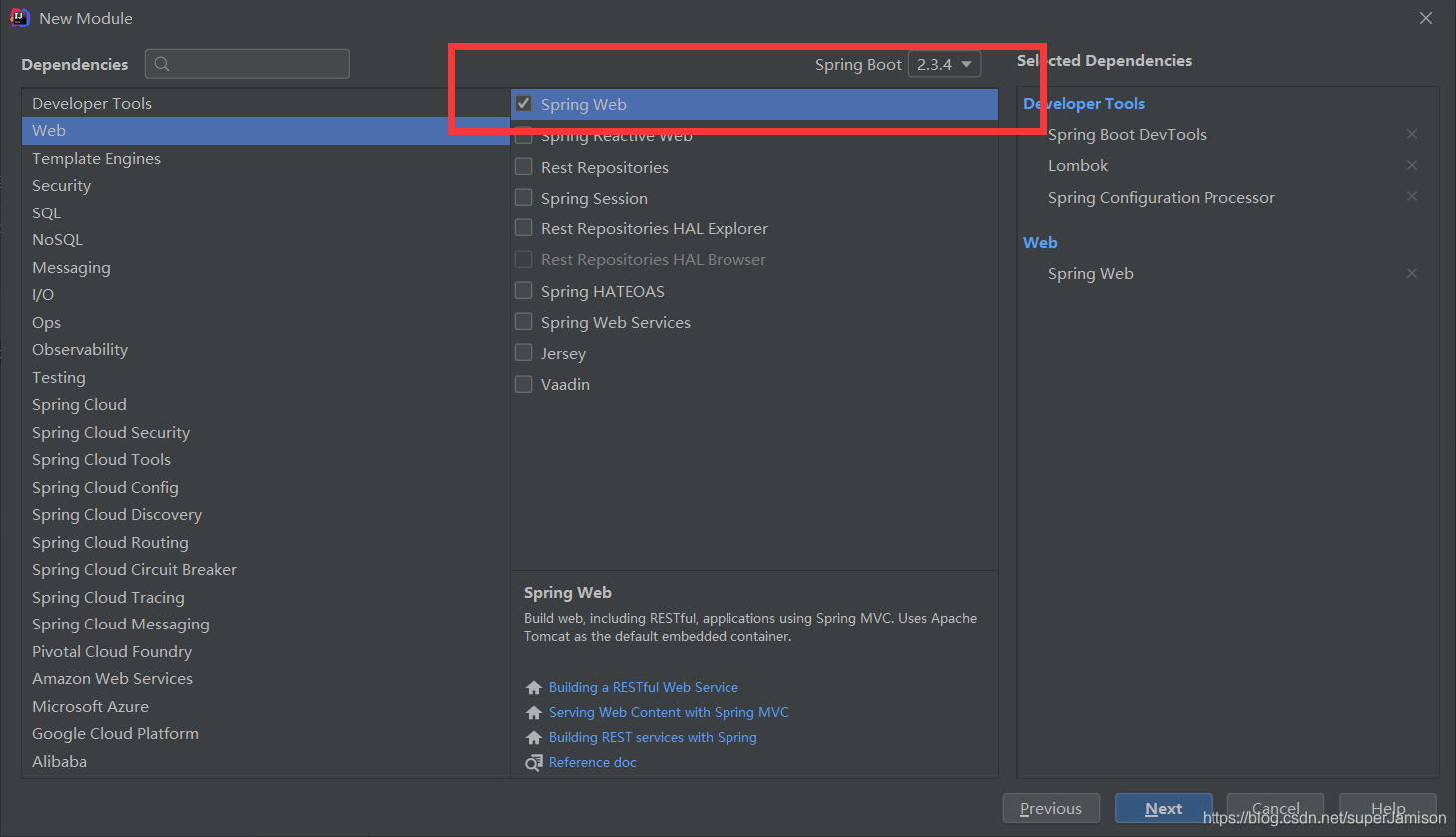Select Spring Cloud Messaging category
Screen dimensions: 1456x837
[x=265, y=625]
